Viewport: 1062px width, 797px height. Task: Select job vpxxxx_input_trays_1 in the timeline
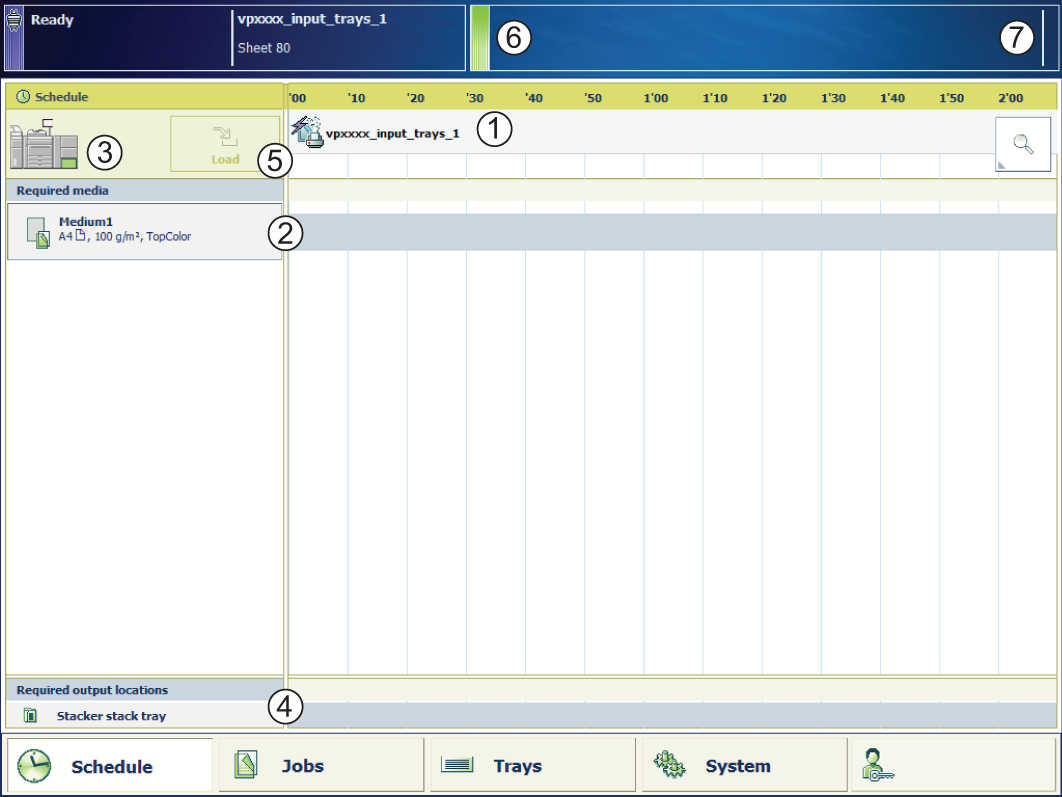tap(390, 132)
